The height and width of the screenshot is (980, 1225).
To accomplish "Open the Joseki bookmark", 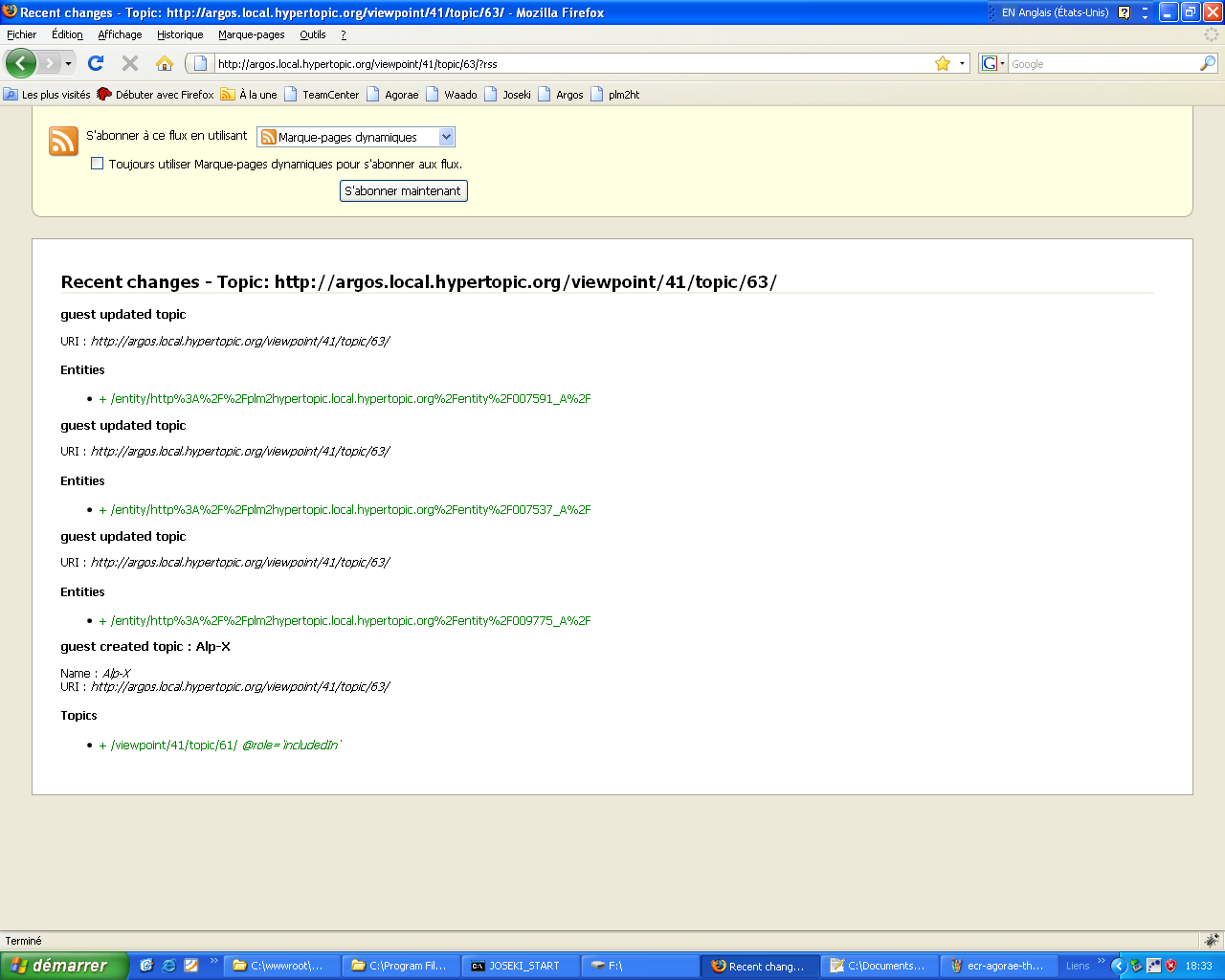I will click(x=507, y=95).
